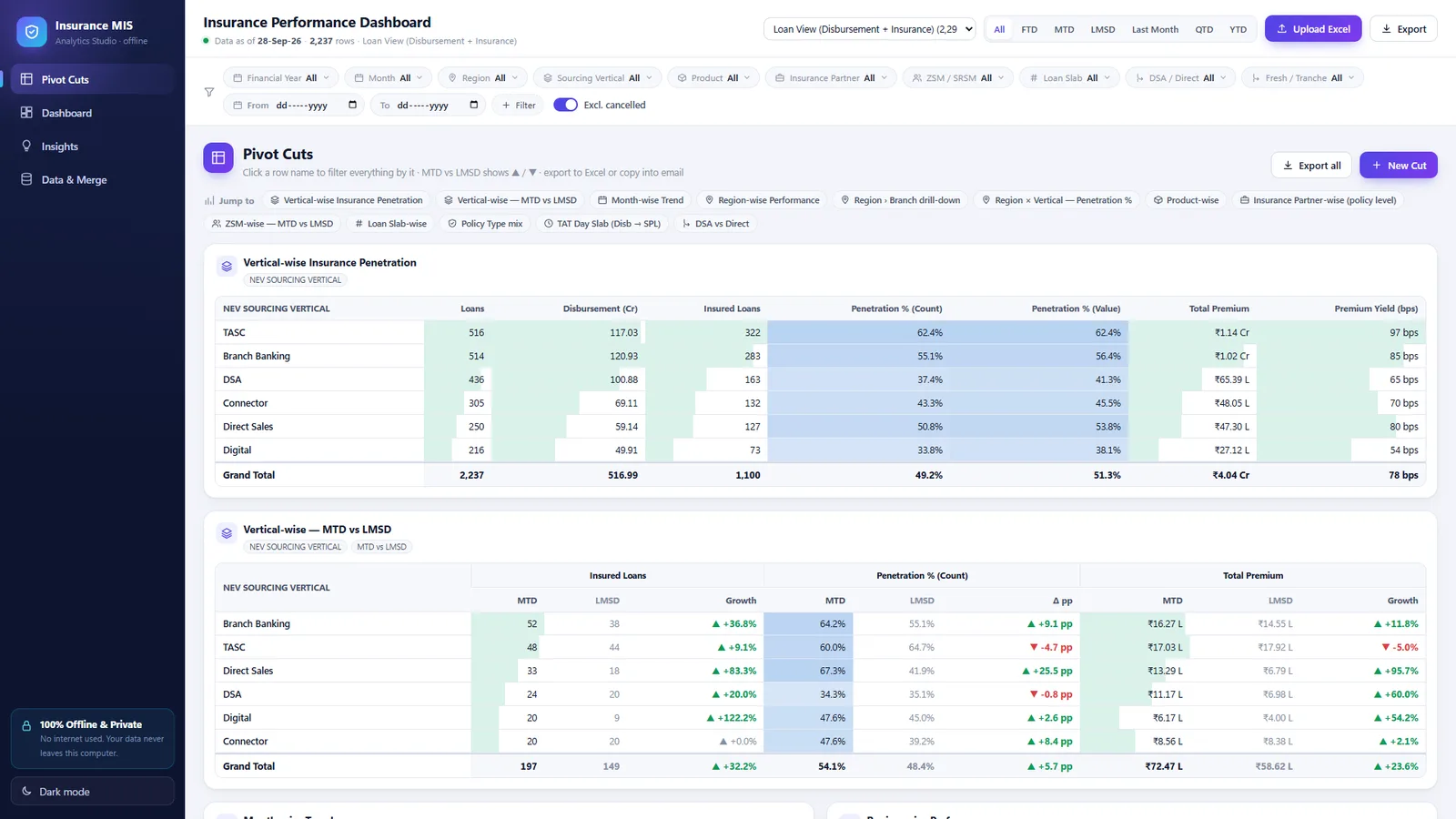The height and width of the screenshot is (819, 1456).
Task: Jump to Month-wise Trend cut
Action: pos(641,200)
